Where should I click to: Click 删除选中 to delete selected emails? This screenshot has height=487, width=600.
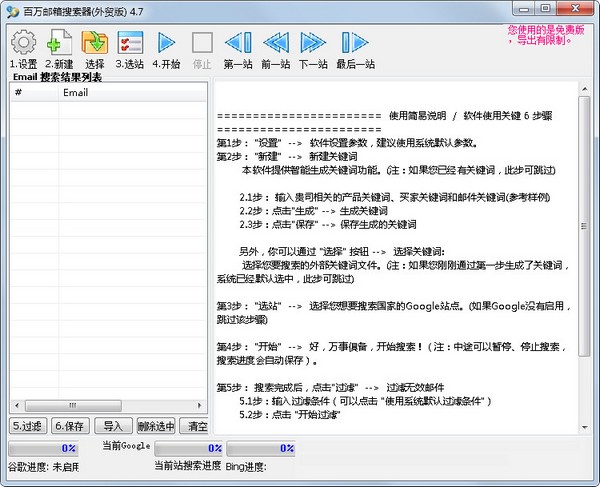pyautogui.click(x=155, y=426)
